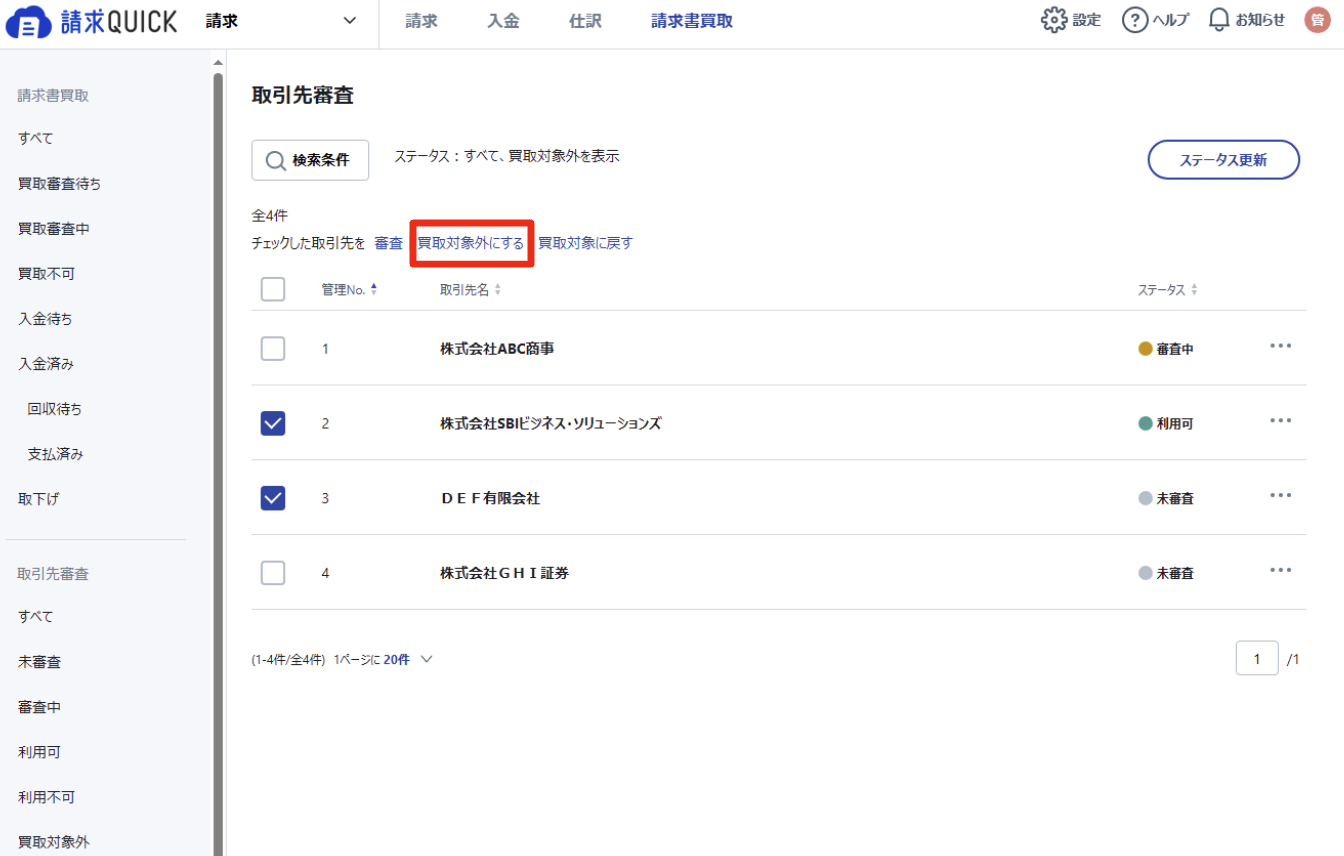Screen dimensions: 1344x856
Task: Click the page number input field
Action: pos(1257,659)
